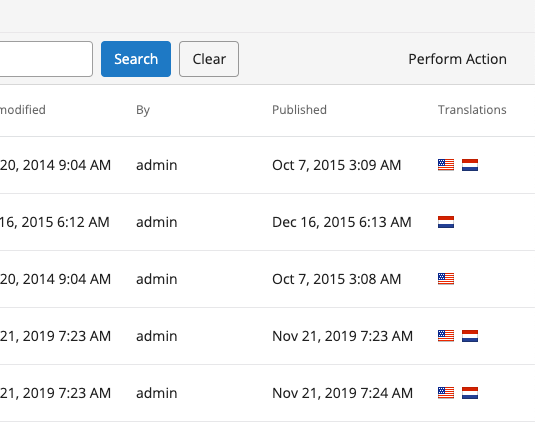This screenshot has width=535, height=424.
Task: Click US flag for Nov 21, 2019 7:23 AM row
Action: [x=446, y=336]
